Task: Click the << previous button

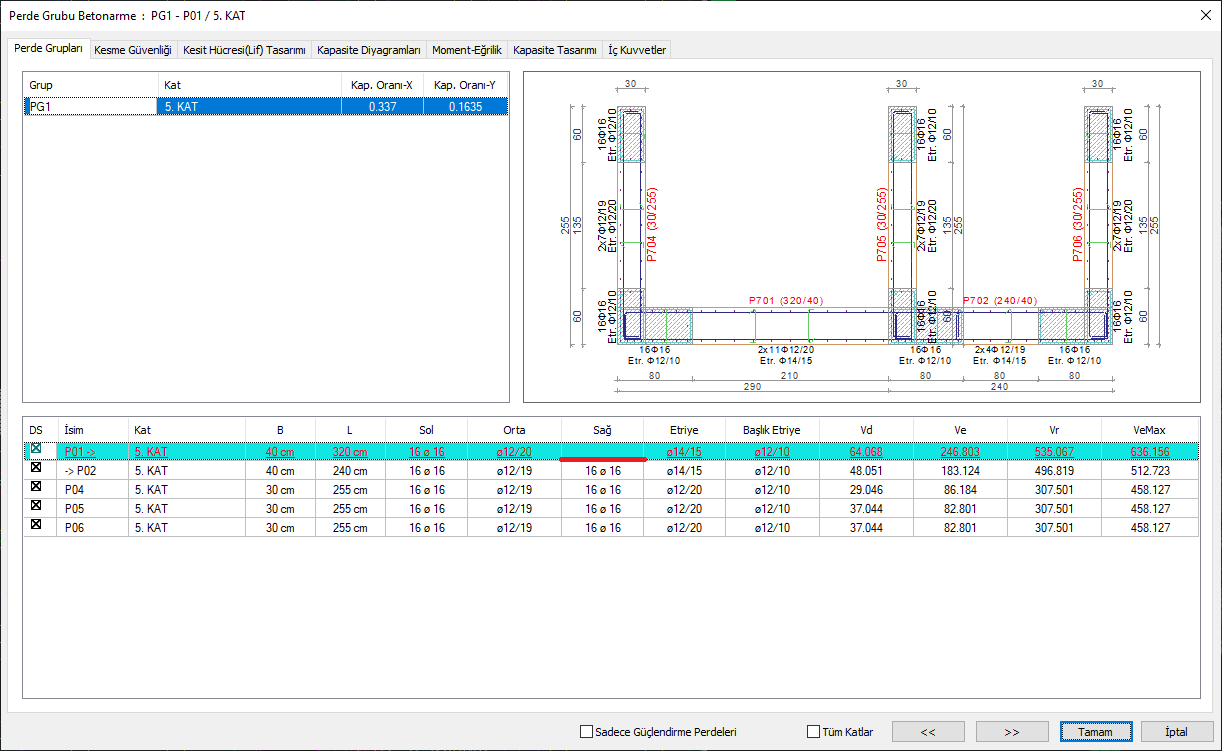Action: click(x=928, y=732)
